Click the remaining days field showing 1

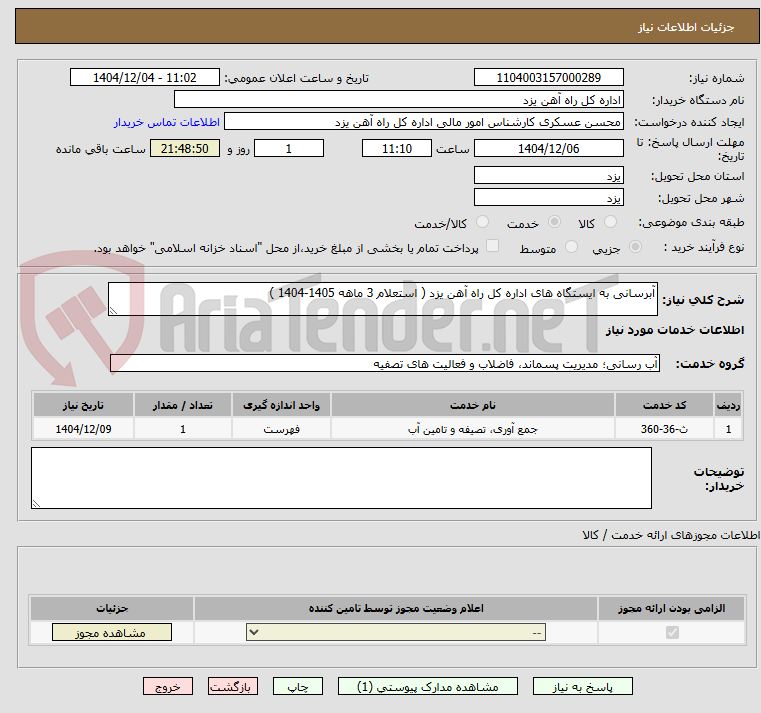pyautogui.click(x=289, y=148)
